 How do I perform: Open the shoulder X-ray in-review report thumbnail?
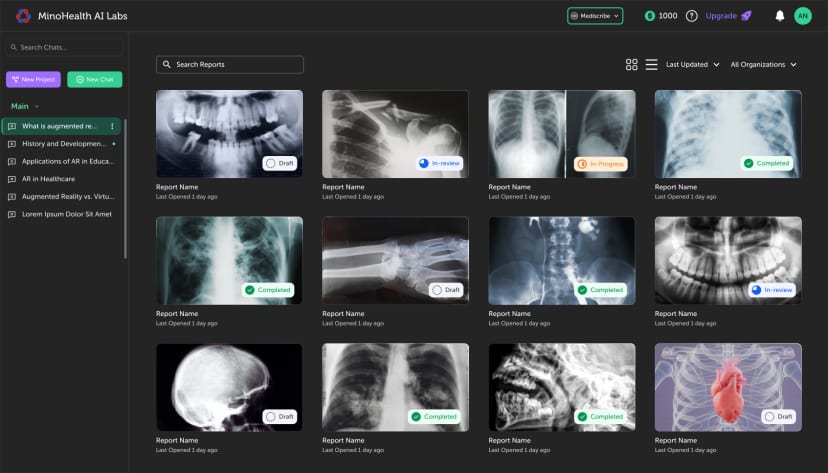395,134
